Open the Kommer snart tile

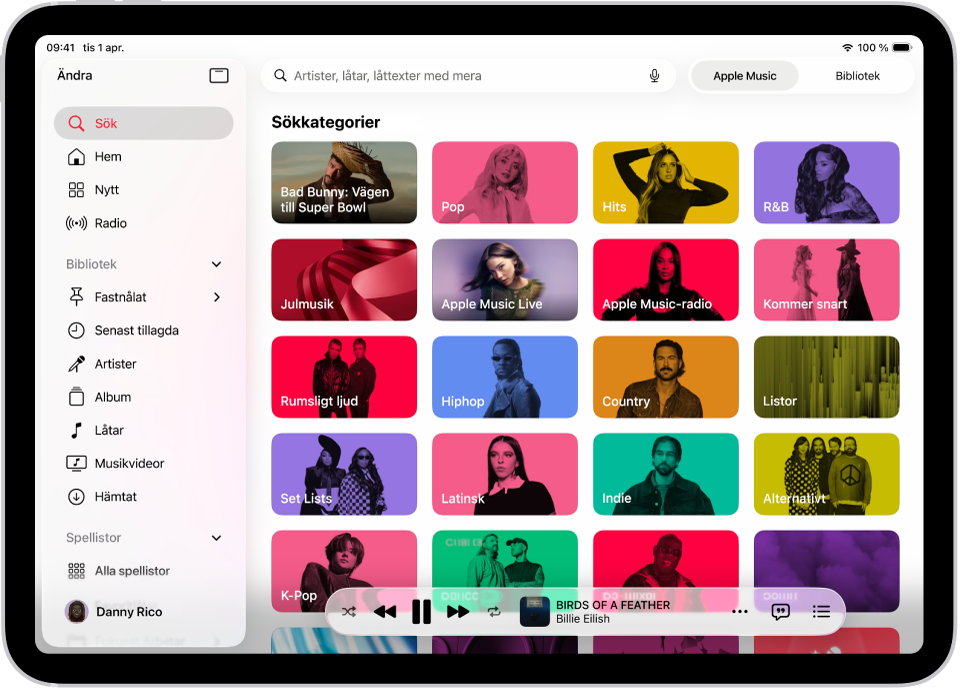pos(827,280)
